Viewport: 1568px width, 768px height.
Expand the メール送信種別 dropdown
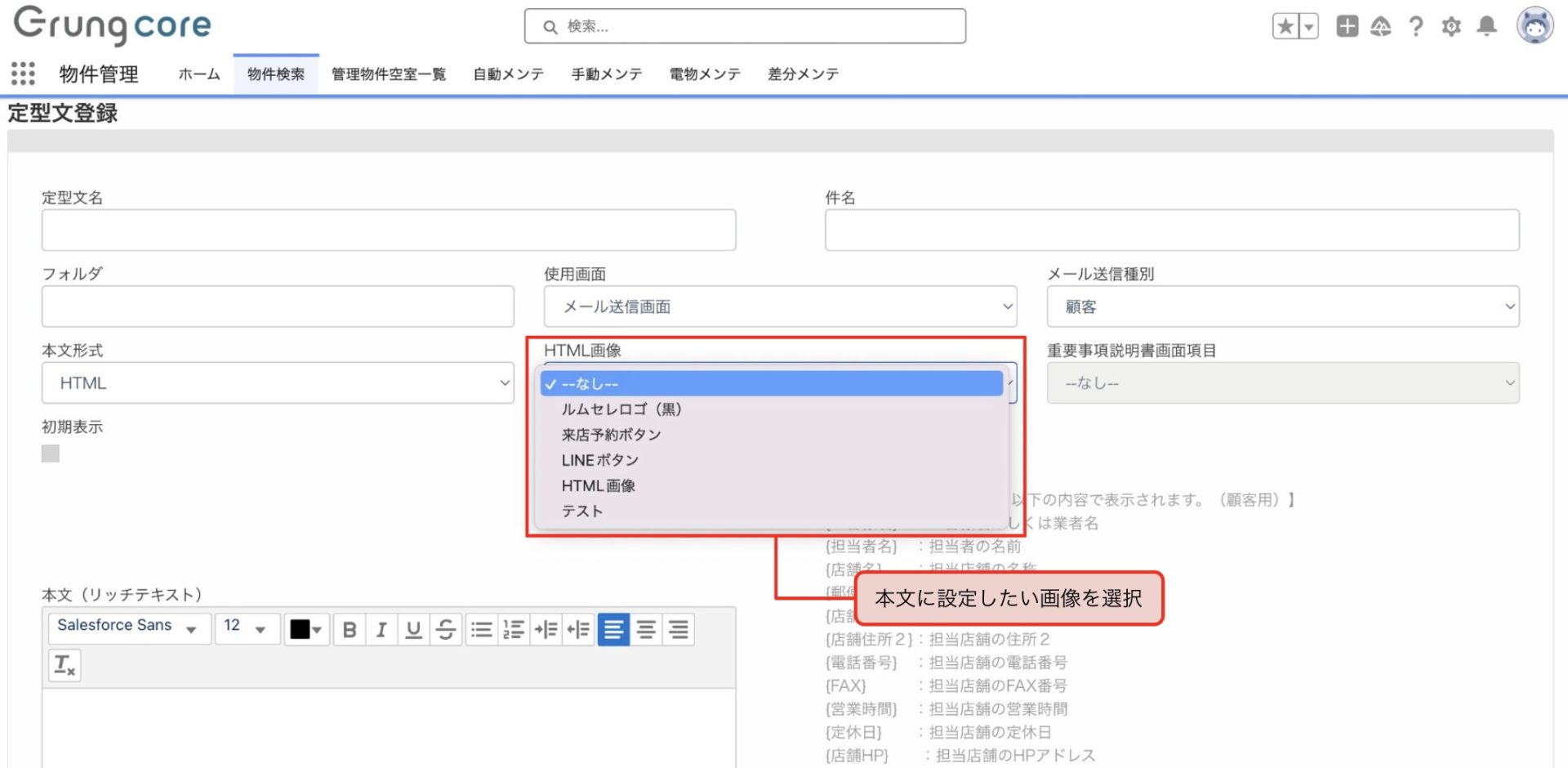pyautogui.click(x=1282, y=306)
